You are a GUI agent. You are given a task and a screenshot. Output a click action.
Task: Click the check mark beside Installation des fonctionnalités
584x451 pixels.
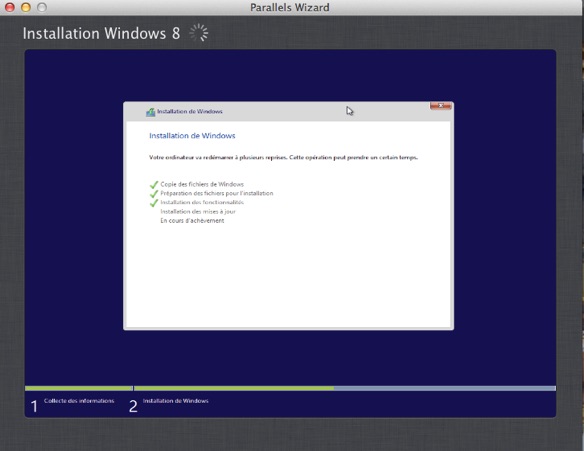(x=154, y=203)
